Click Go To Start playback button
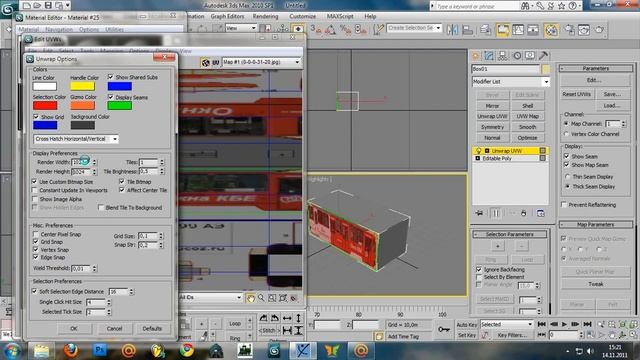The image size is (640, 360). [542, 324]
